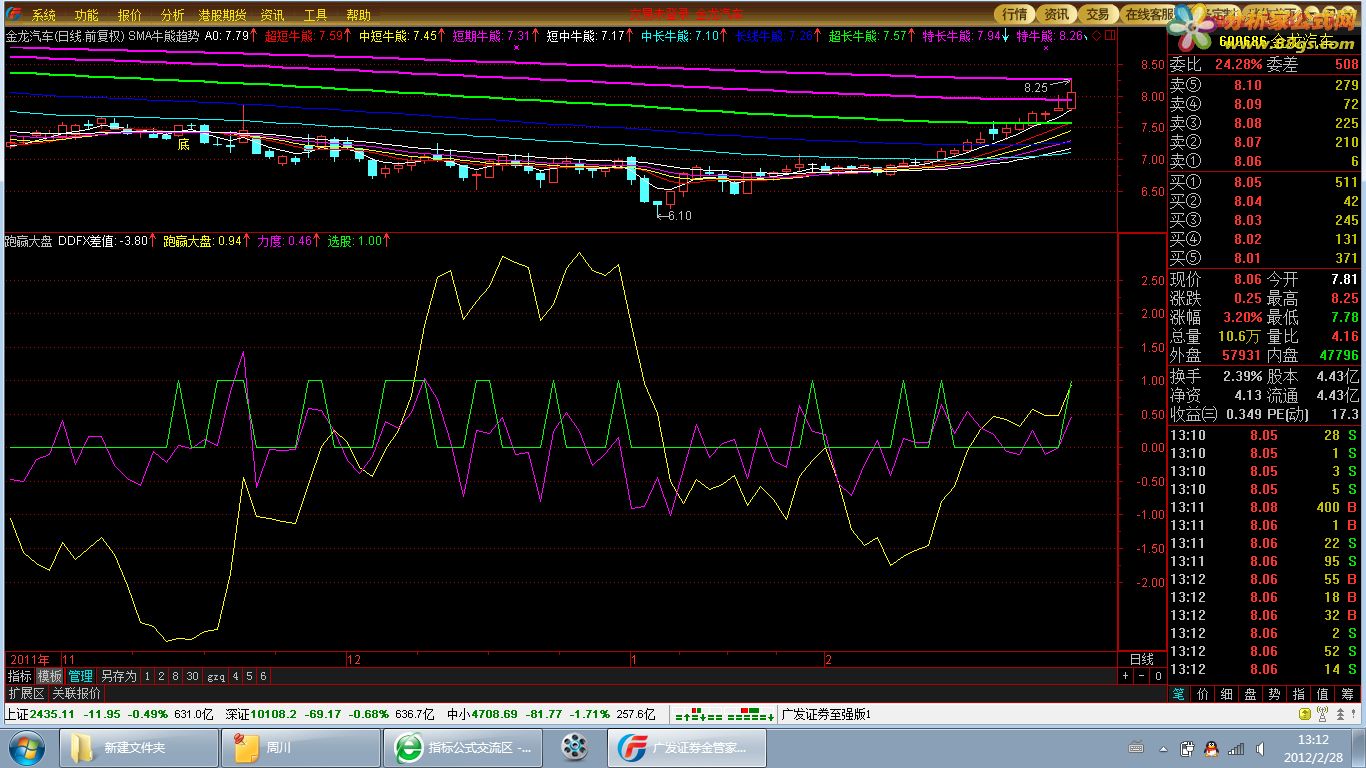Open the 系统 menu
Viewport: 1366px width, 768px height.
click(x=42, y=15)
